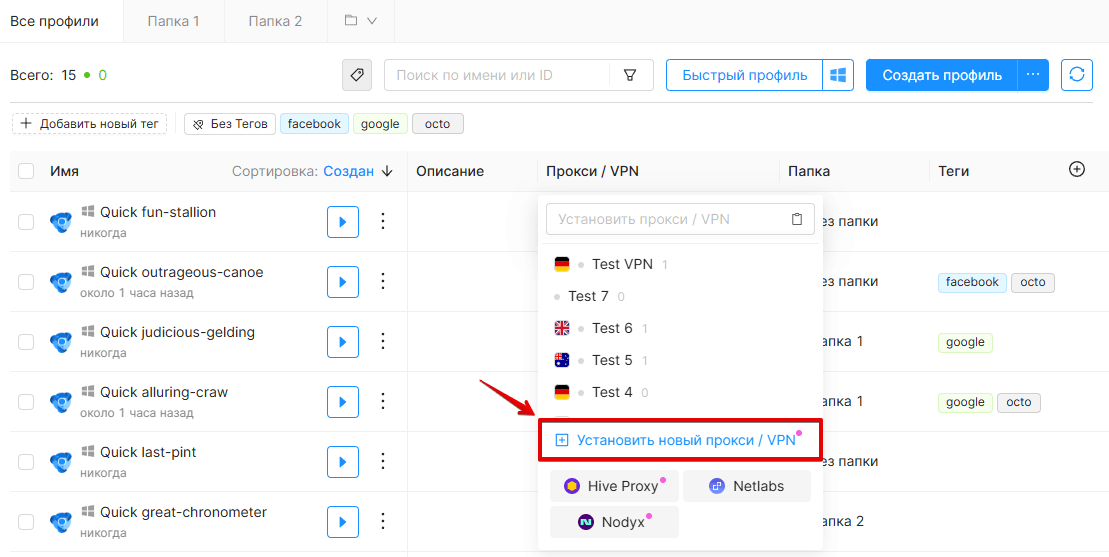The image size is (1109, 557).
Task: Check the Quick last-pint row checkbox
Action: [x=26, y=462]
